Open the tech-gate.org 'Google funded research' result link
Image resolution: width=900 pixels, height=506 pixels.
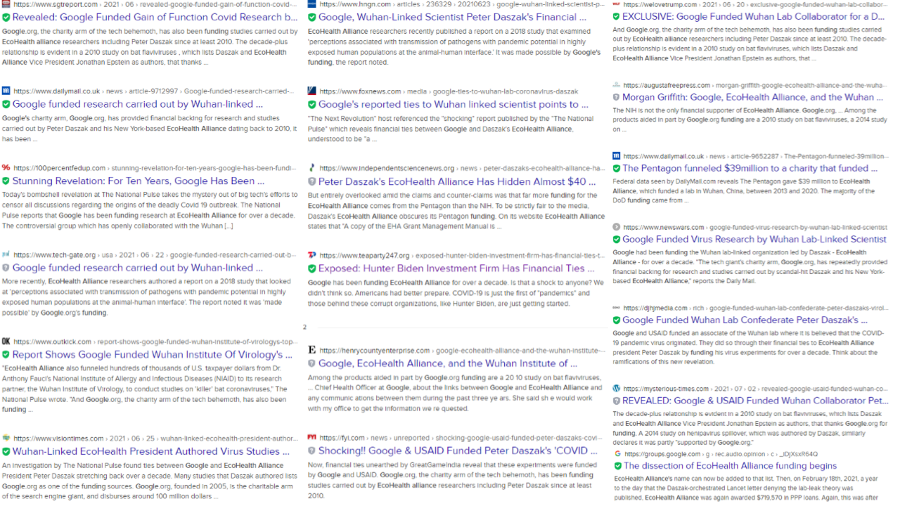click(138, 267)
